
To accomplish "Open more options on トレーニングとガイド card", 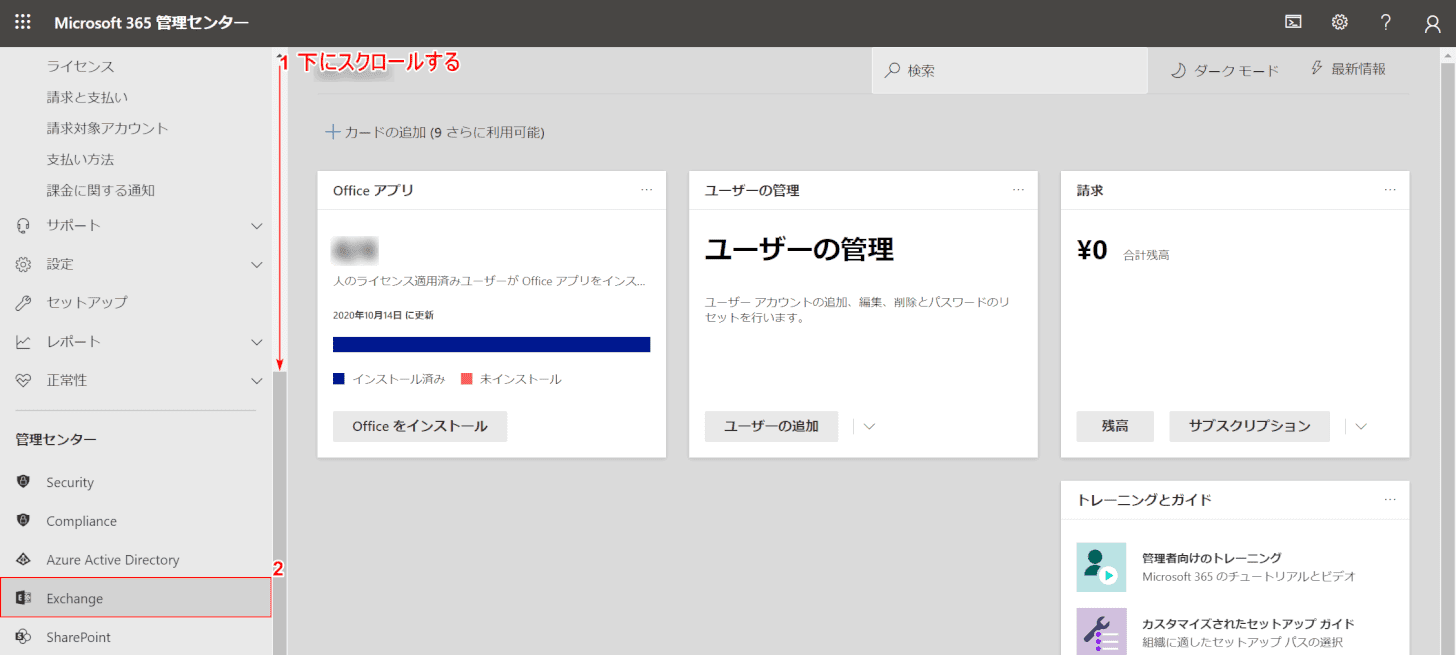I will click(1391, 499).
